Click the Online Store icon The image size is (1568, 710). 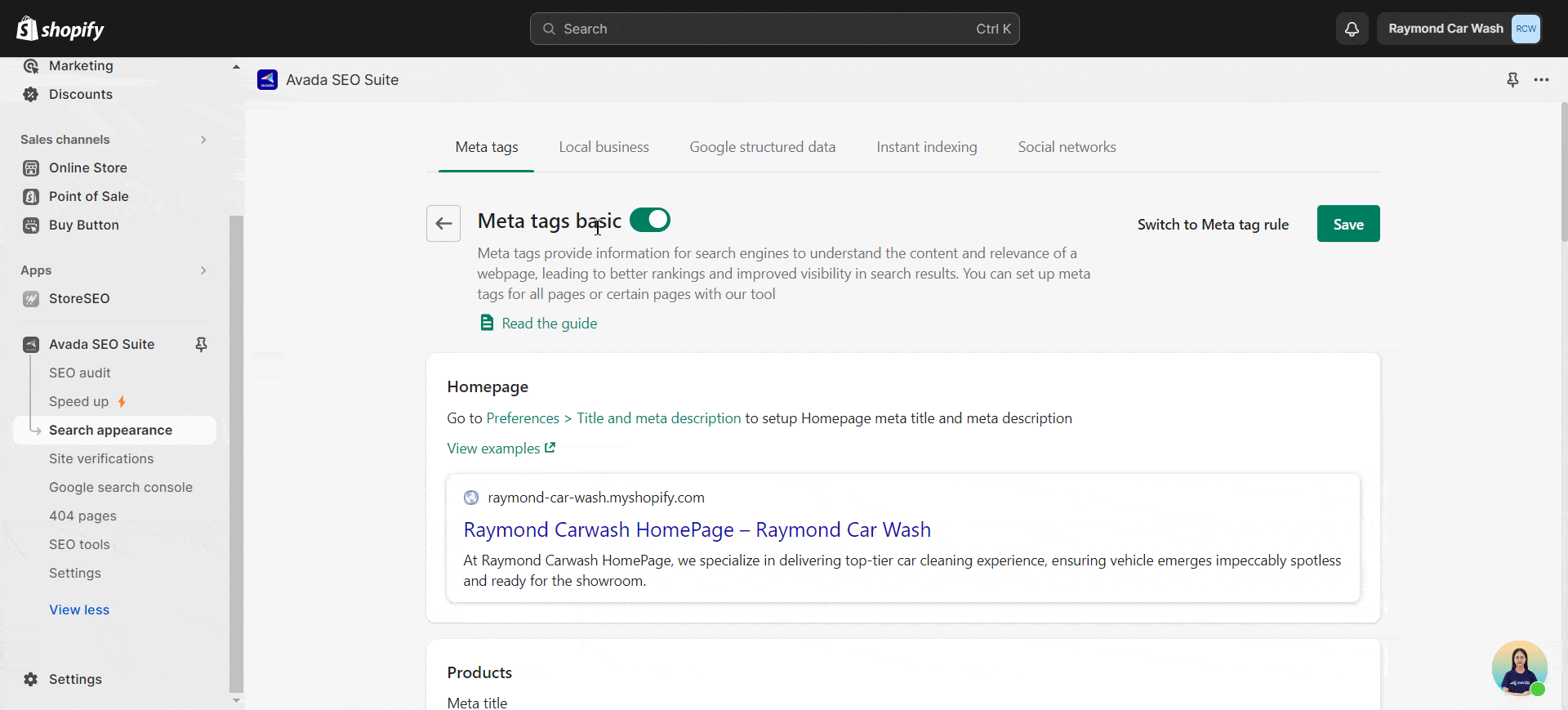point(31,167)
